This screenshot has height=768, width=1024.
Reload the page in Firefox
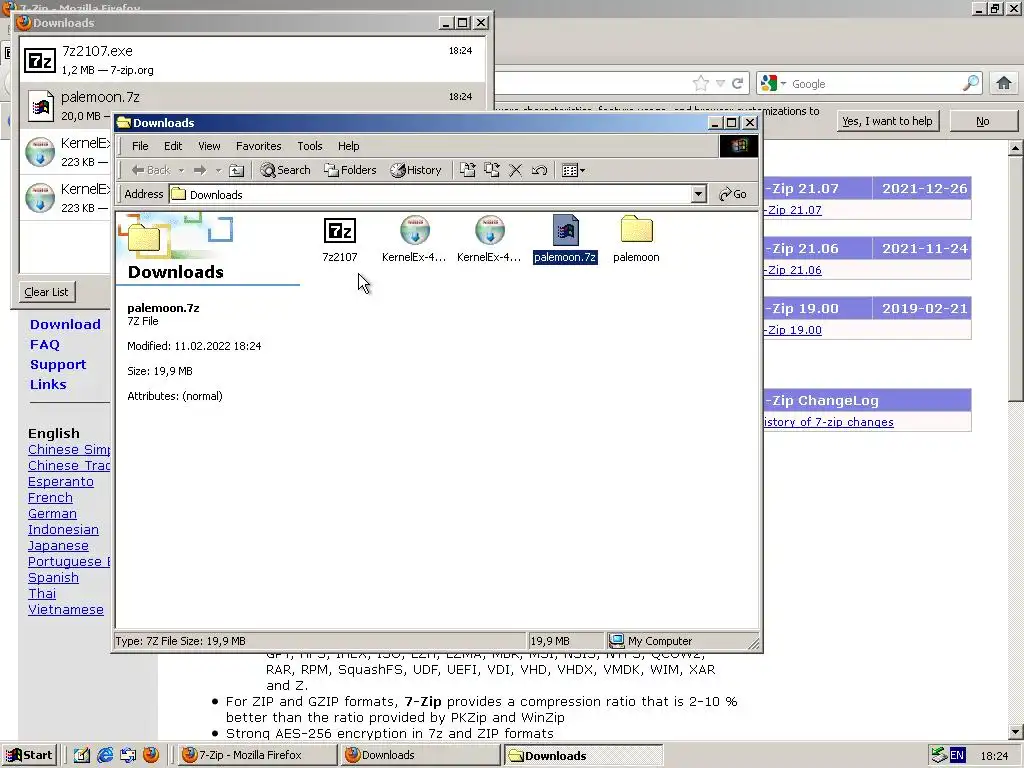pyautogui.click(x=737, y=84)
